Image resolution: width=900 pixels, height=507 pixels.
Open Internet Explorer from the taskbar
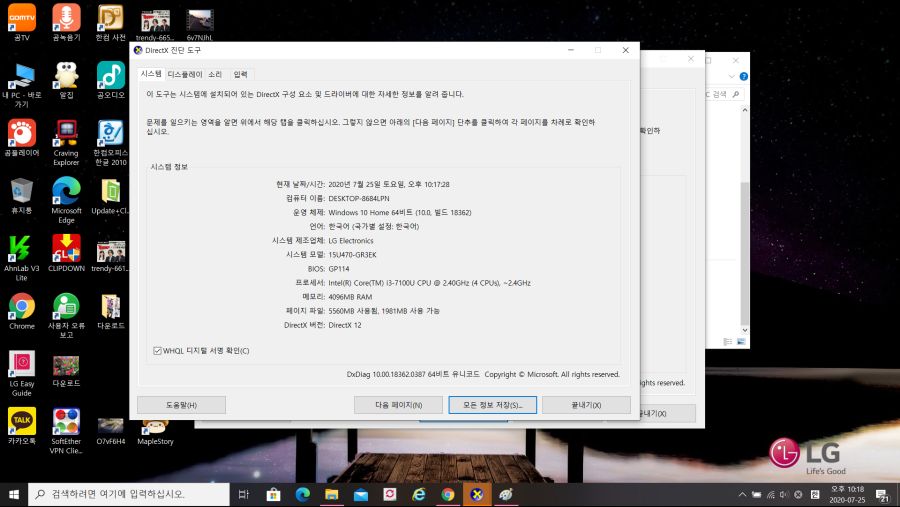point(419,494)
